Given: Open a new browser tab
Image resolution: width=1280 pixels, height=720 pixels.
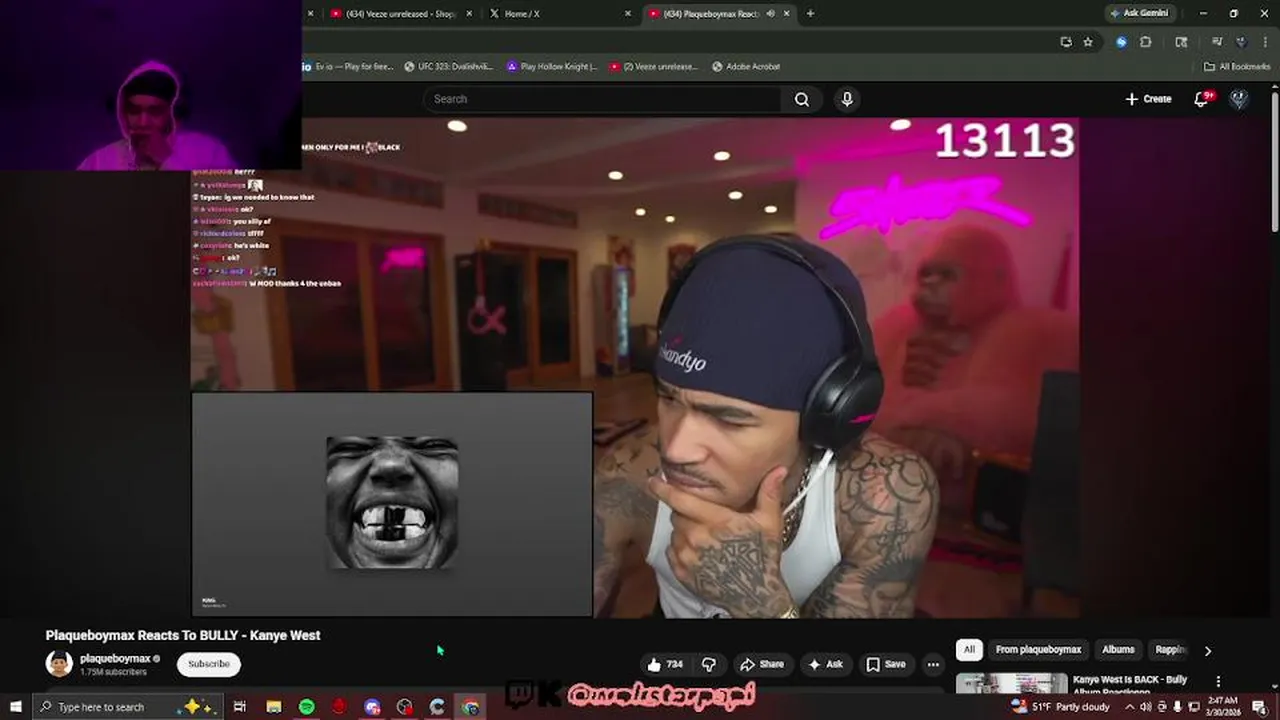Looking at the screenshot, I should tap(810, 13).
